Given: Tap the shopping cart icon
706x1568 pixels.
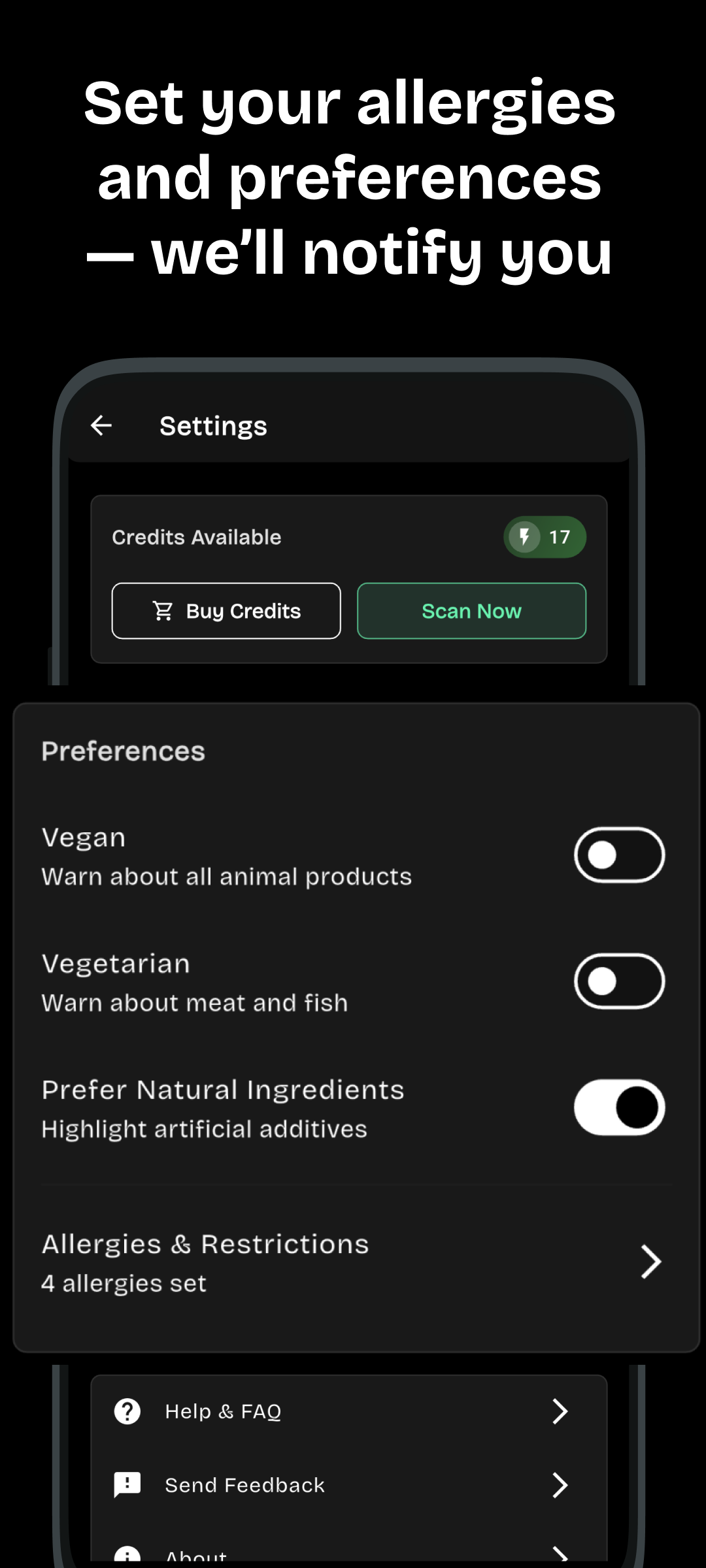Looking at the screenshot, I should (x=163, y=611).
